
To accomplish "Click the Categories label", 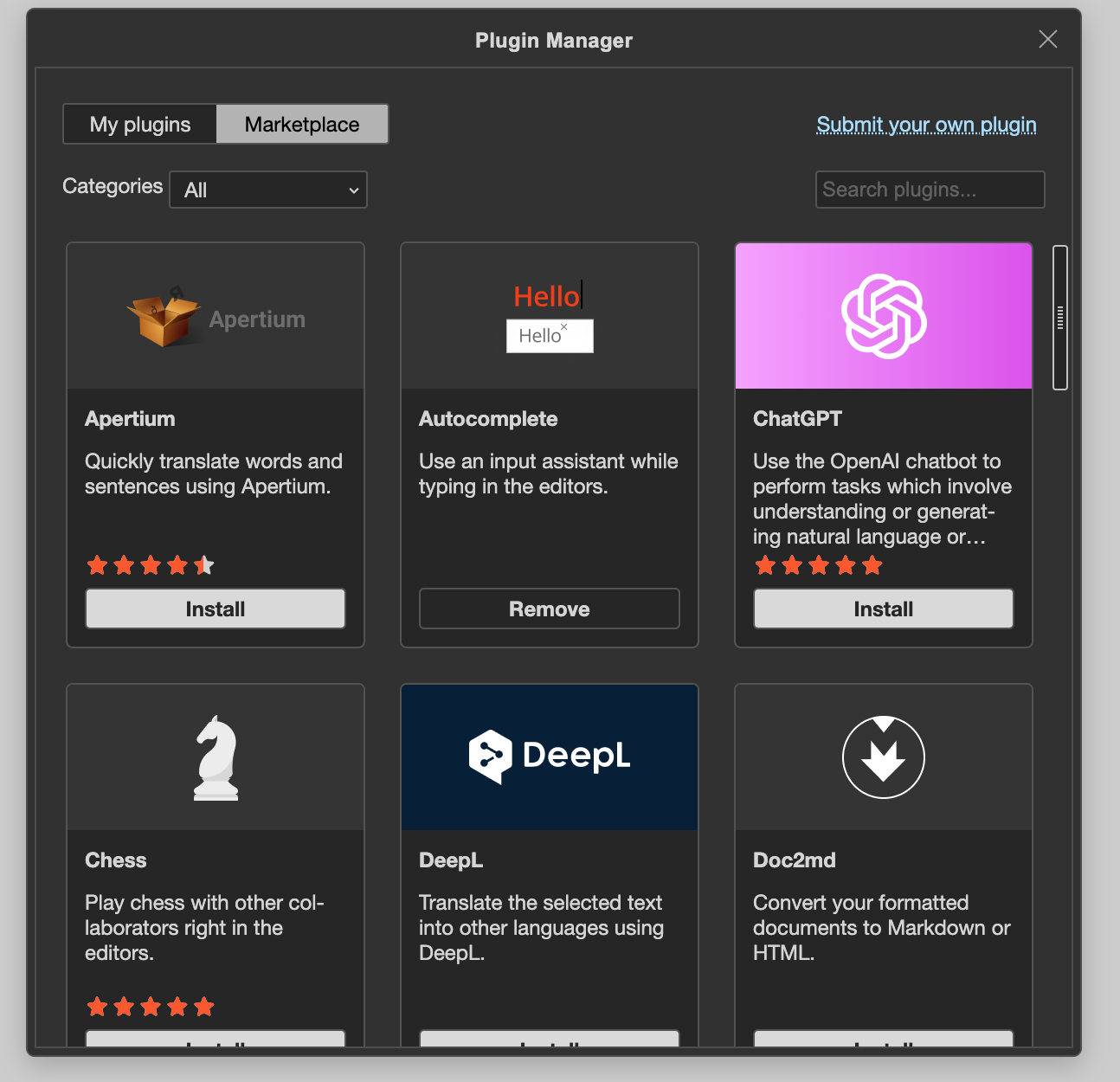I will pyautogui.click(x=113, y=186).
